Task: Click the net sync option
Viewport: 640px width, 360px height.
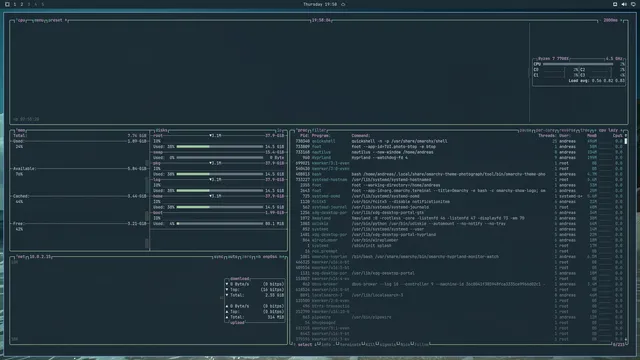Action: coord(218,257)
